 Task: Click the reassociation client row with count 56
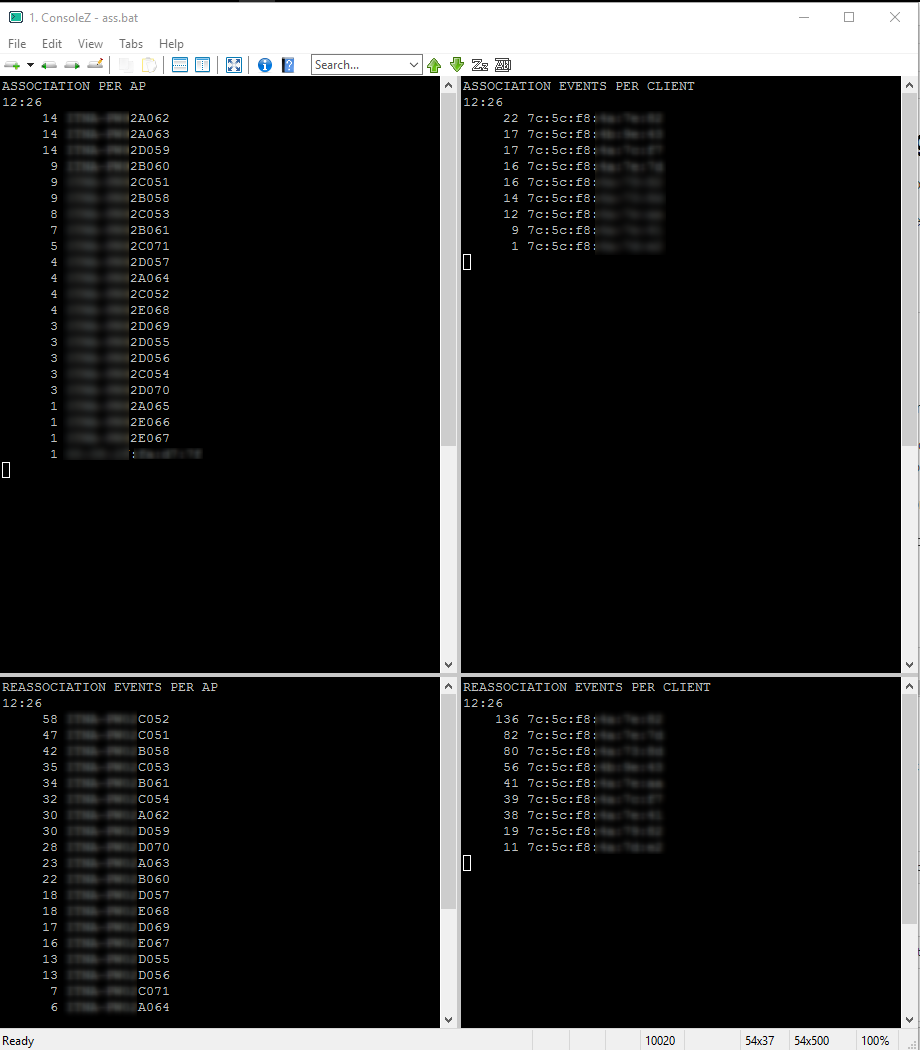click(583, 767)
